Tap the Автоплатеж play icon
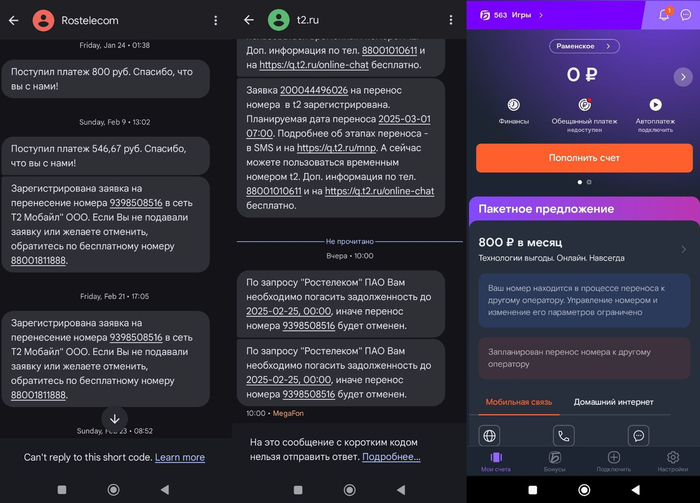This screenshot has height=503, width=700. [x=655, y=105]
